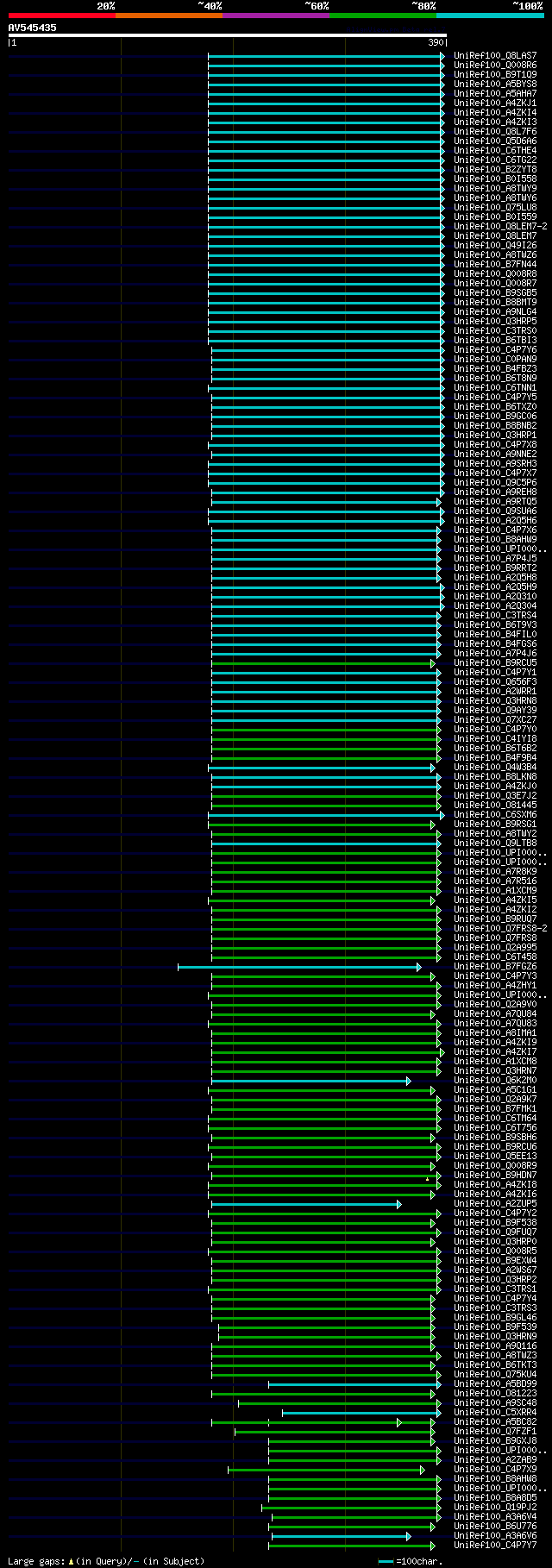Select the UniRef100_Q4W3B4 label
The image size is (552, 1568).
[495, 768]
